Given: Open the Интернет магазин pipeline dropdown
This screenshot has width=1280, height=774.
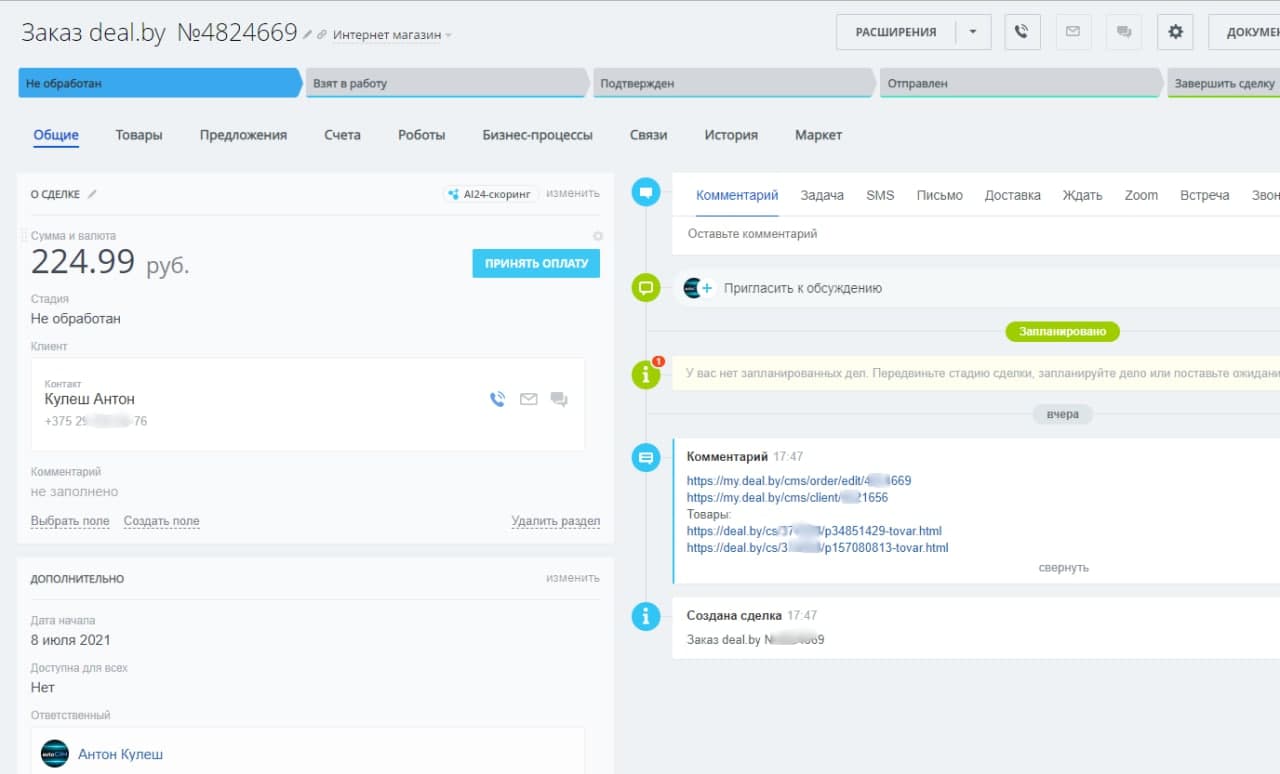Looking at the screenshot, I should click(392, 35).
